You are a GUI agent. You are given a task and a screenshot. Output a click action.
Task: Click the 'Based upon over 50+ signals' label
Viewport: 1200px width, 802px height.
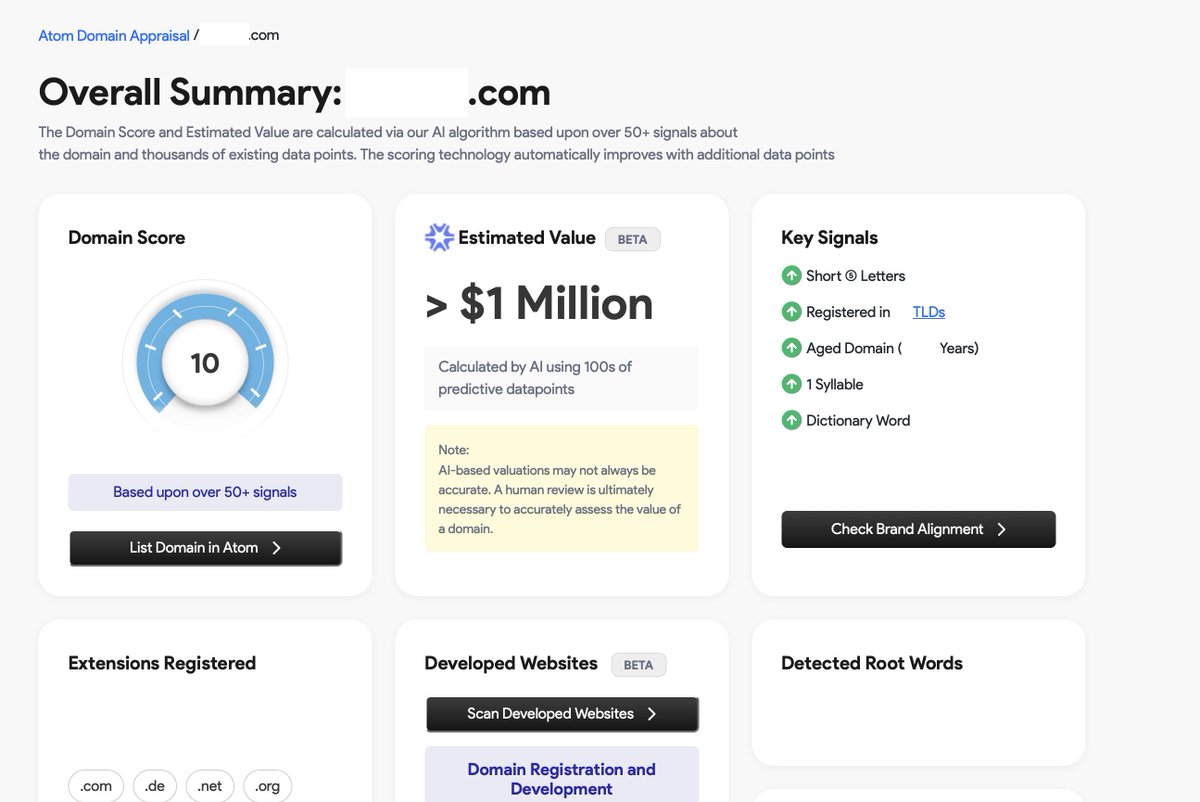[205, 492]
